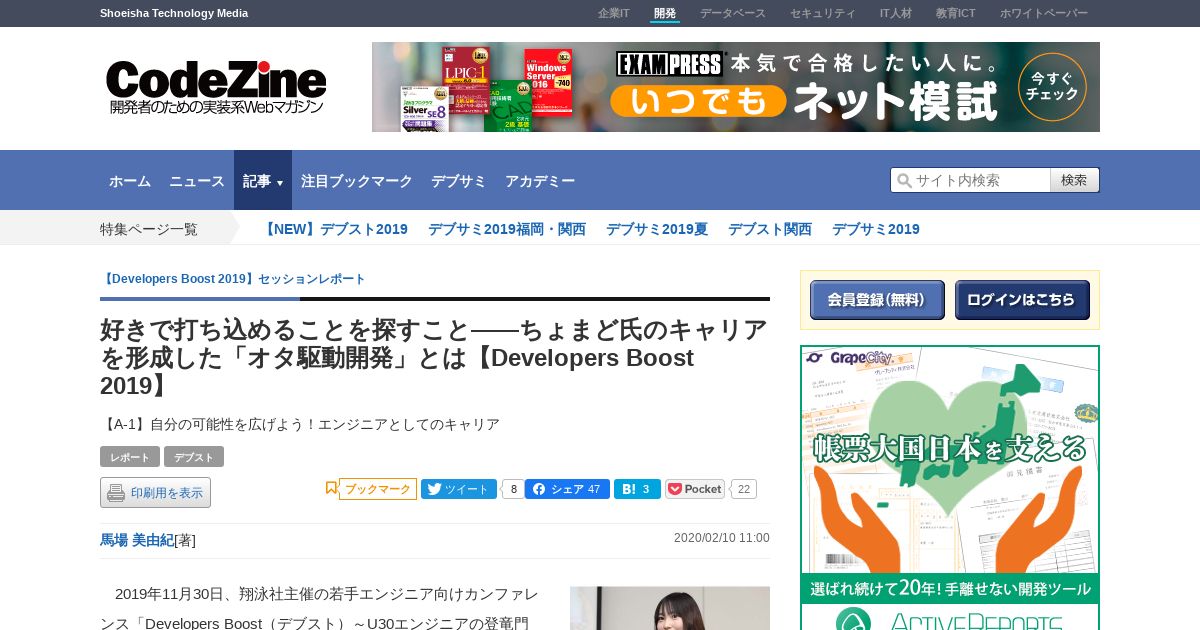1200x630 pixels.
Task: Select the 開発 top media tab
Action: [665, 13]
